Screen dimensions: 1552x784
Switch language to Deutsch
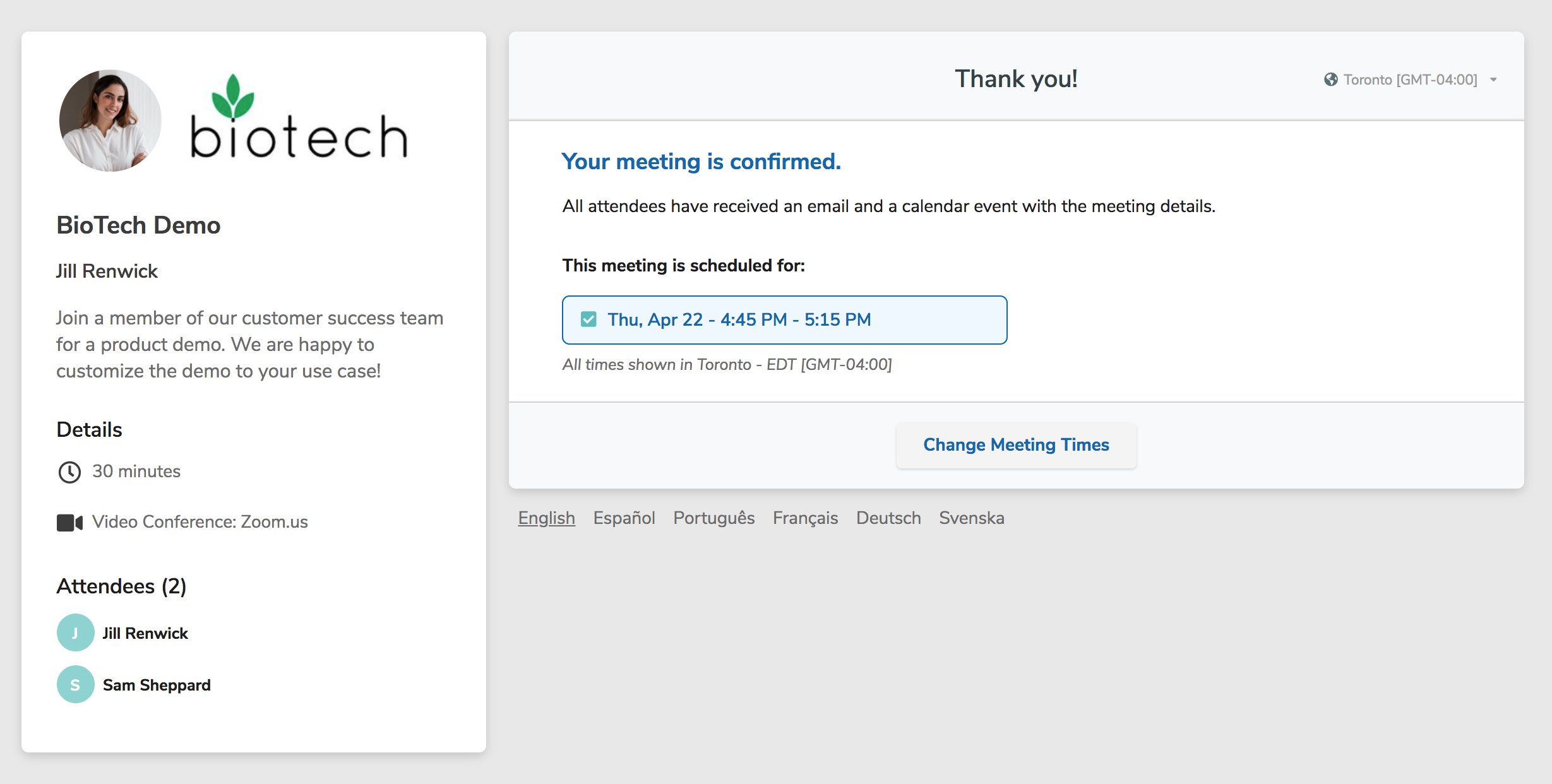(x=888, y=518)
